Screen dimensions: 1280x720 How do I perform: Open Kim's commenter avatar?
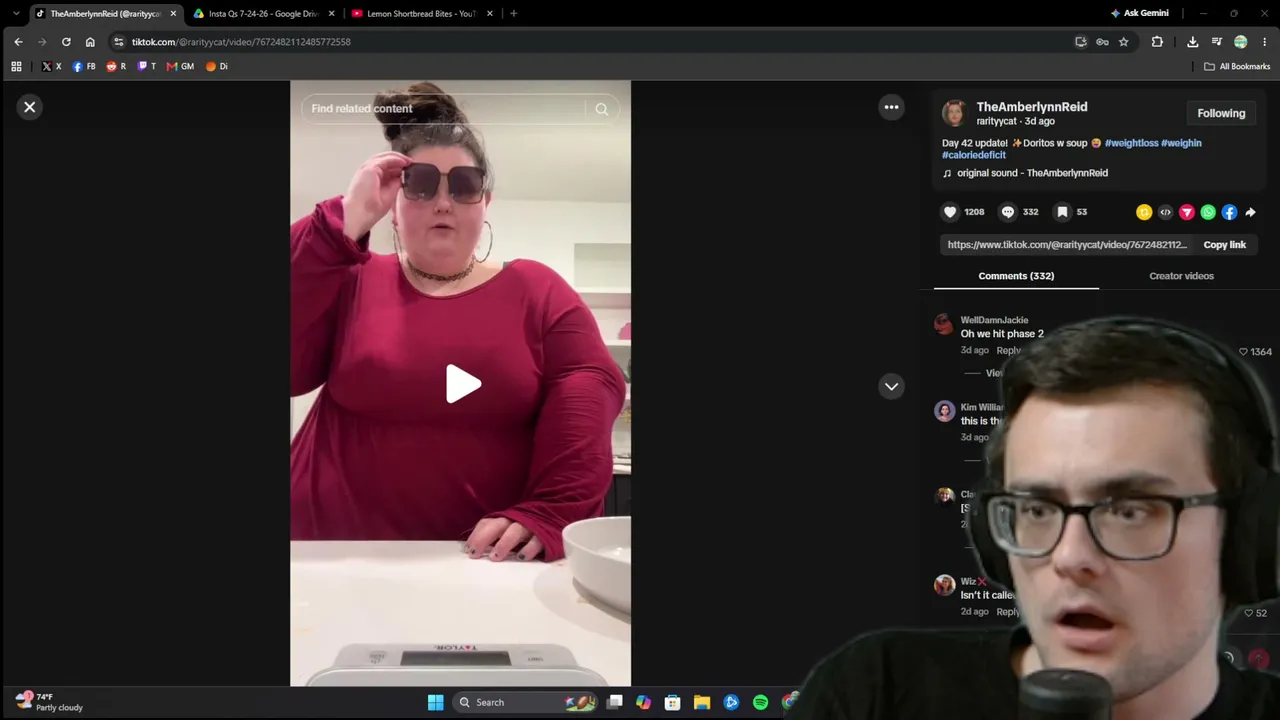coord(944,411)
